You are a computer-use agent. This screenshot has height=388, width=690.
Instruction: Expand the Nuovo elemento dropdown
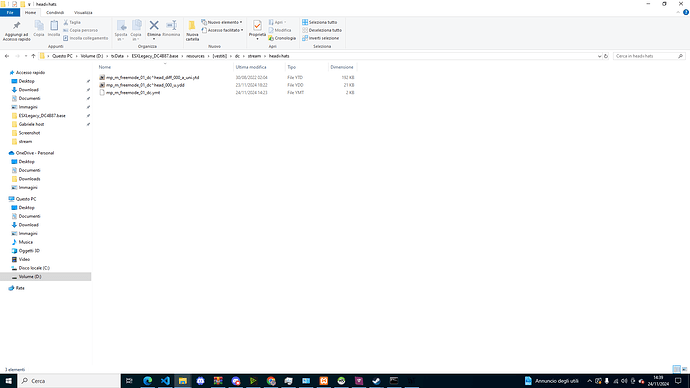pos(222,22)
